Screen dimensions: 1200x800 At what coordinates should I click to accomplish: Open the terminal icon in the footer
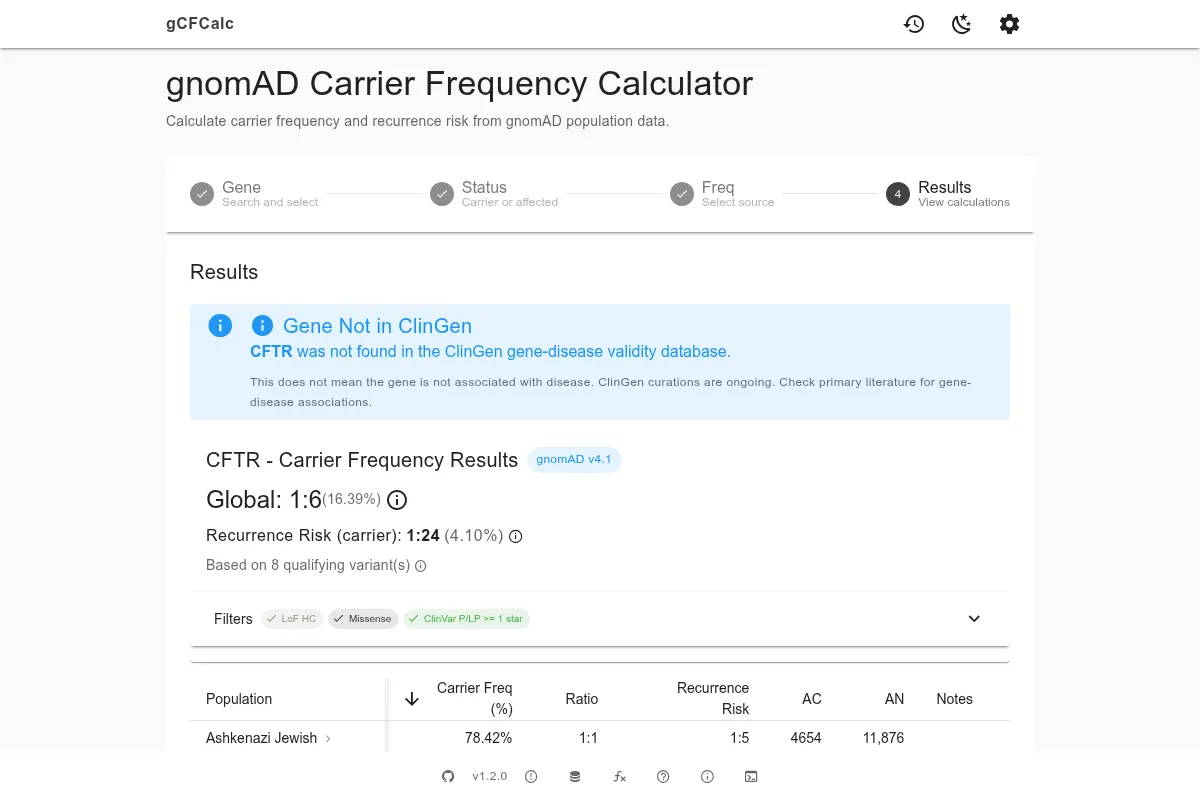coord(751,776)
